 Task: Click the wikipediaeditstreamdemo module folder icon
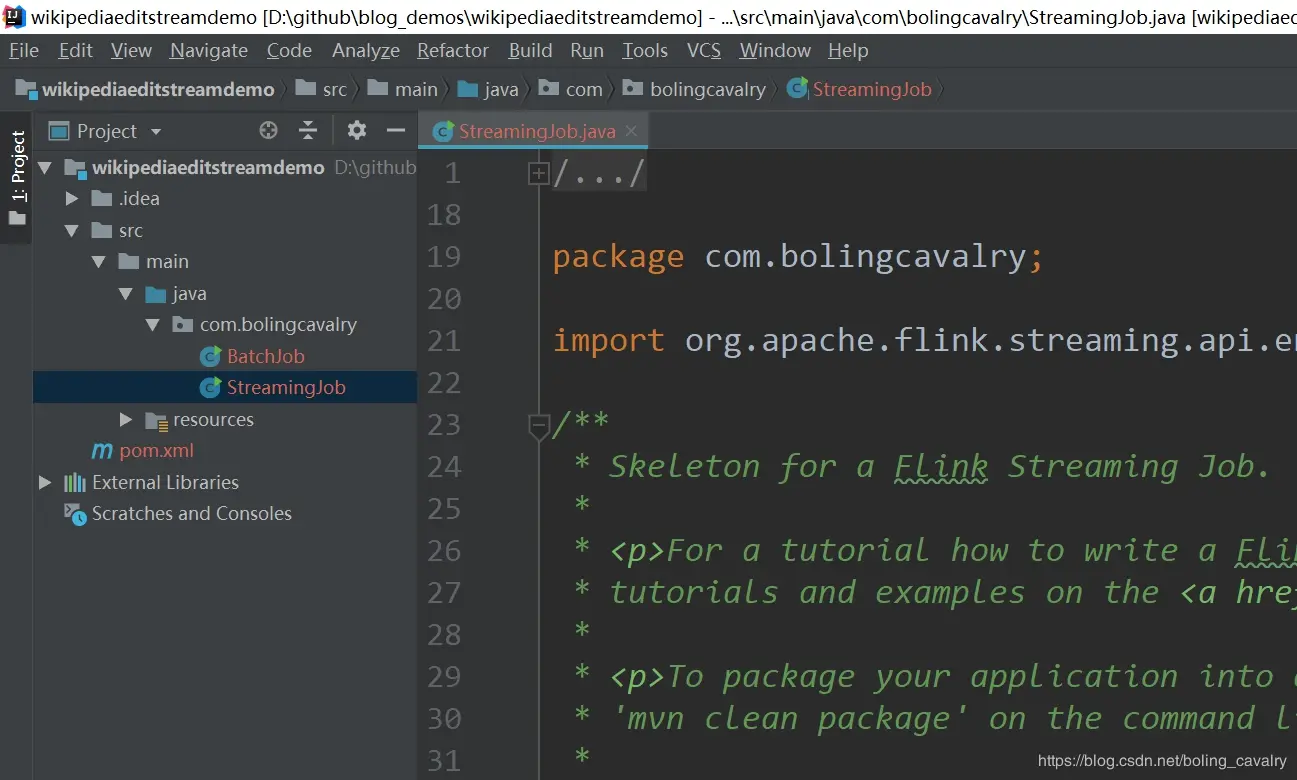pos(75,168)
